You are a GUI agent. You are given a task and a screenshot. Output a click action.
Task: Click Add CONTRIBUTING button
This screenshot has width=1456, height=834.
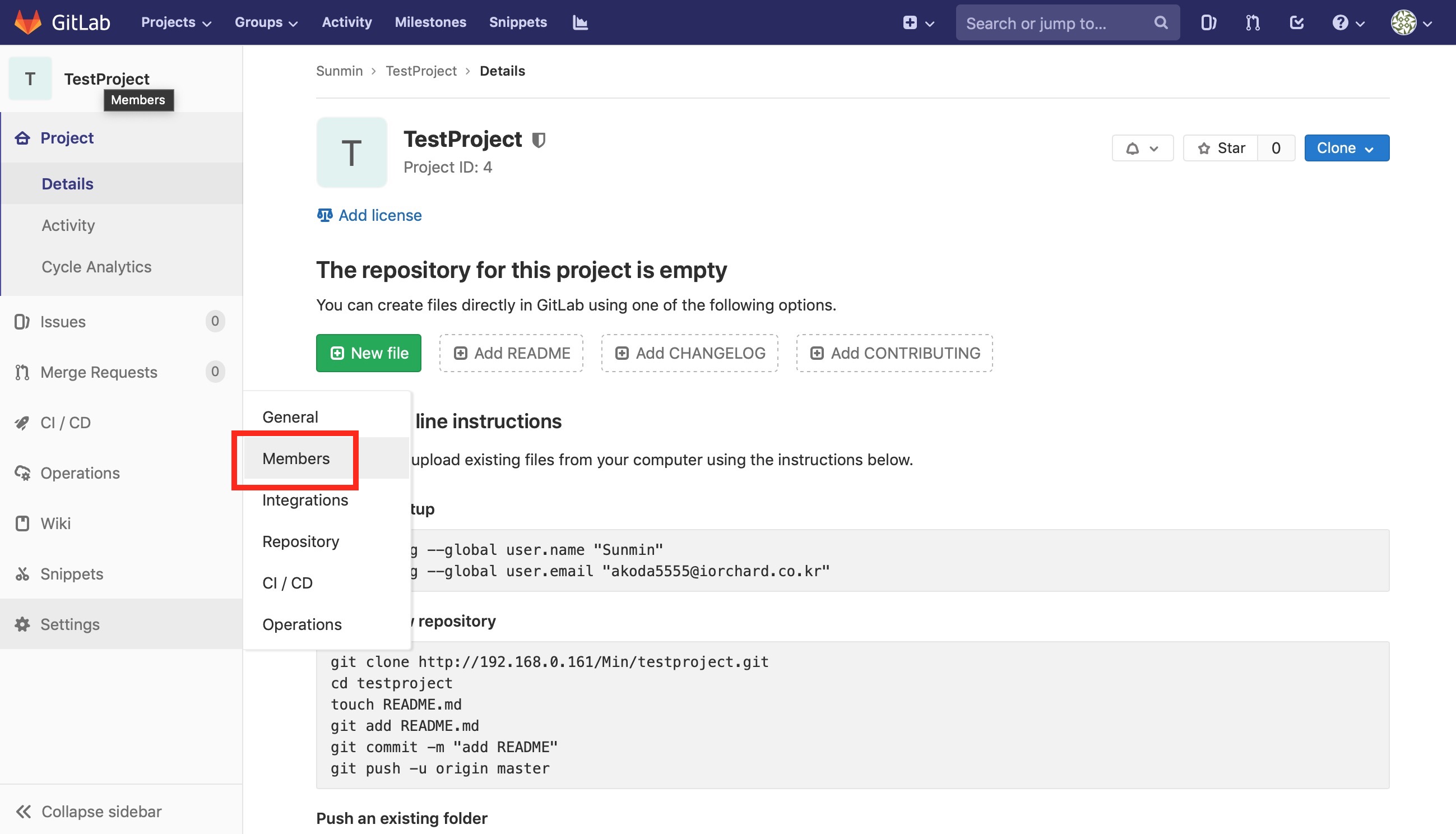click(x=894, y=353)
